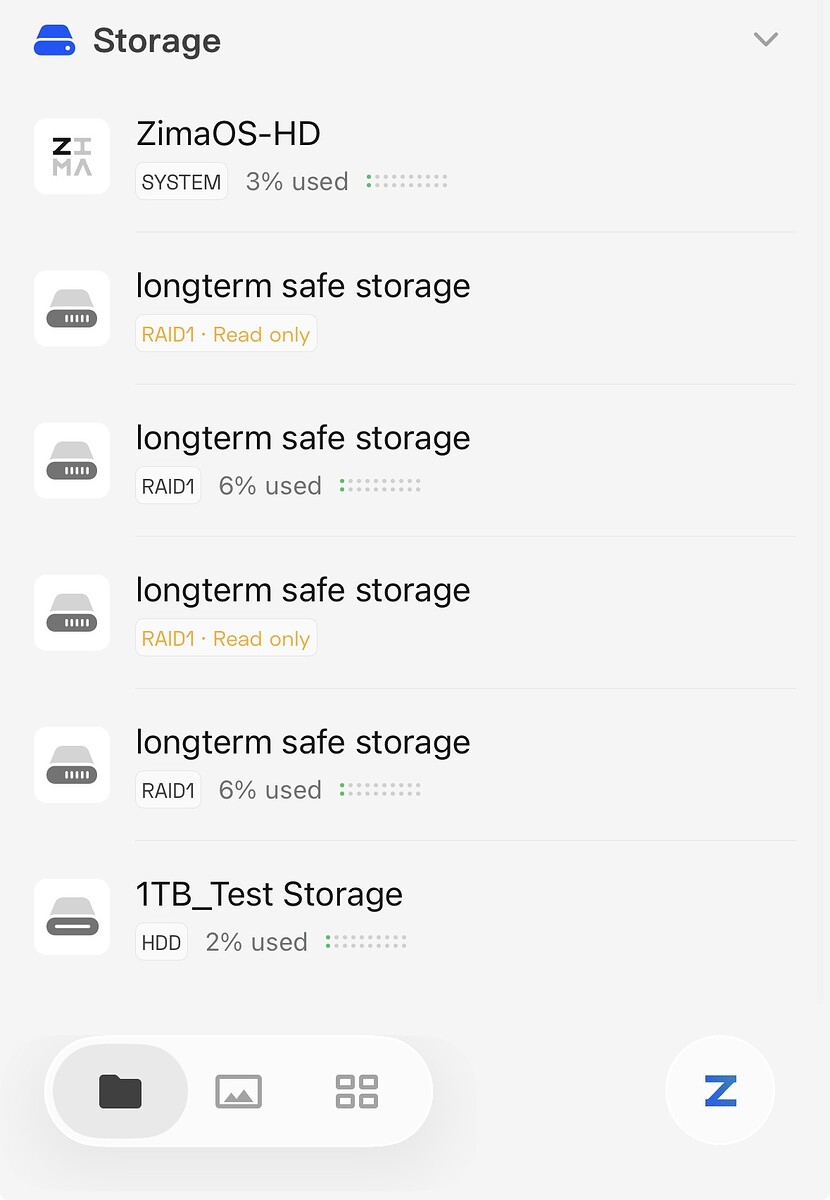Click the first RAID1 · Read only badge
Viewport: 830px width, 1200px height.
pyautogui.click(x=226, y=334)
